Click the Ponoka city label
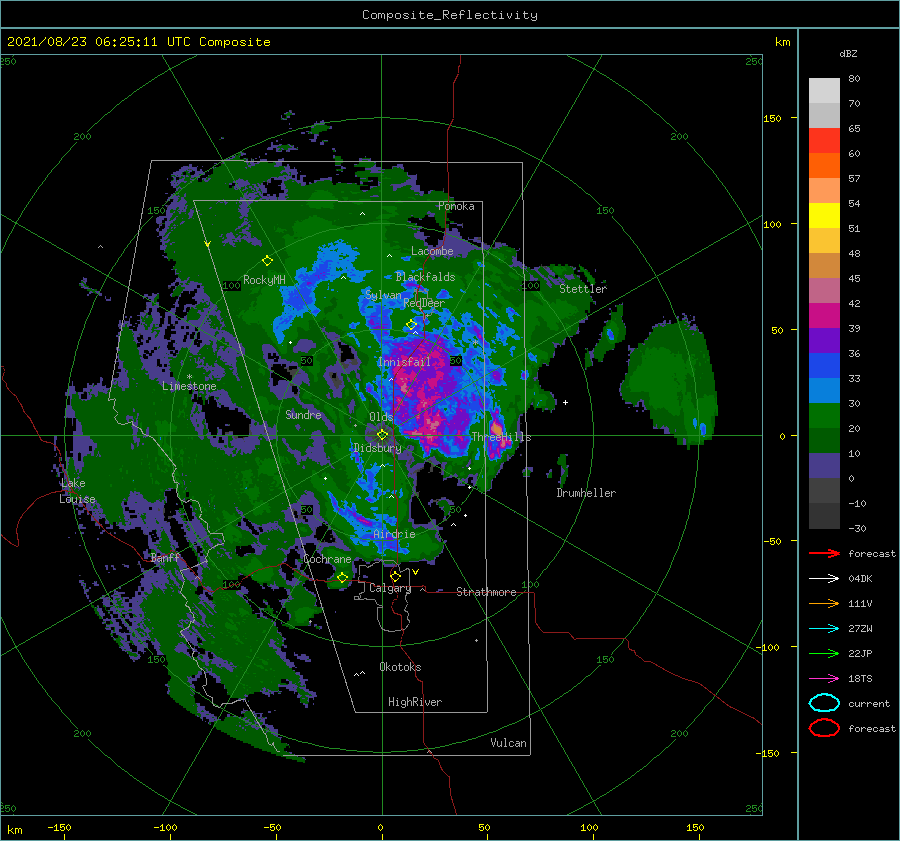 (456, 206)
